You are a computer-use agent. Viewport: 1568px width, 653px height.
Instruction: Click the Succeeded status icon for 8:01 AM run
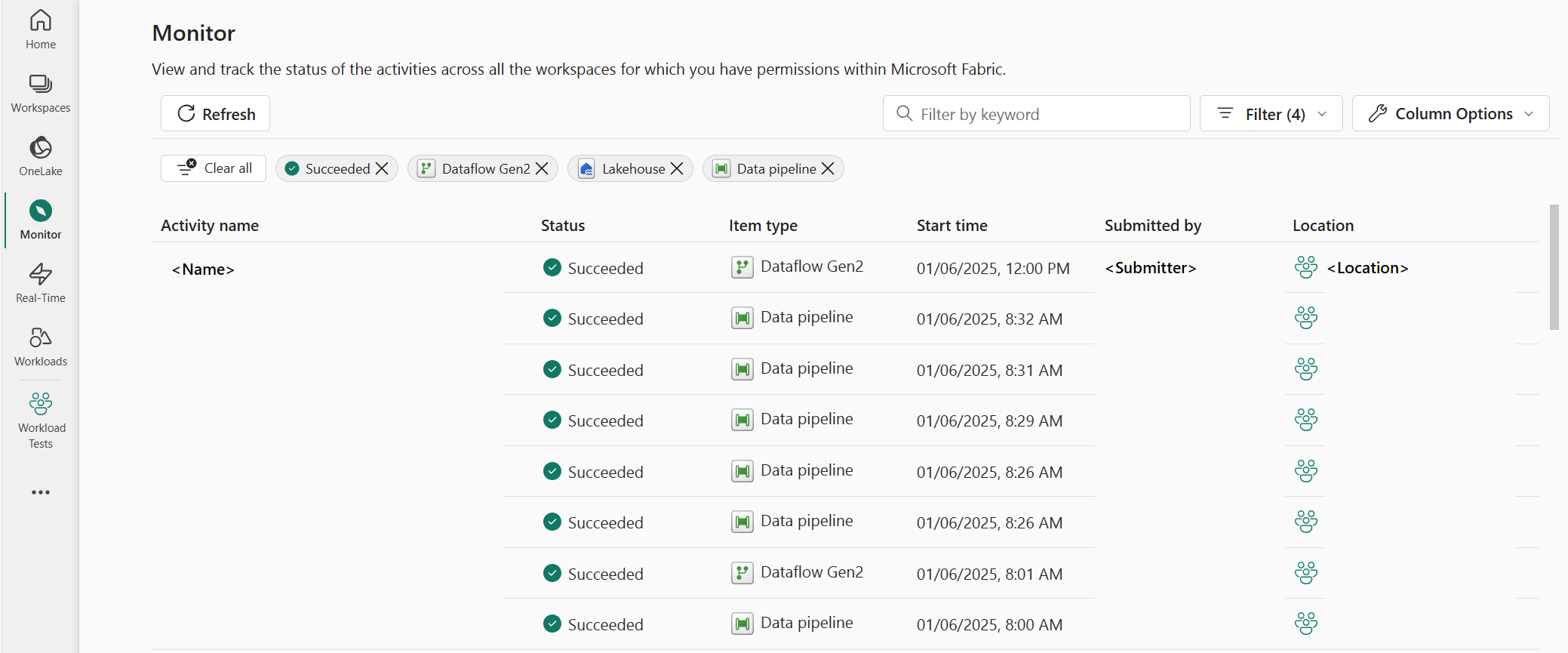point(552,573)
